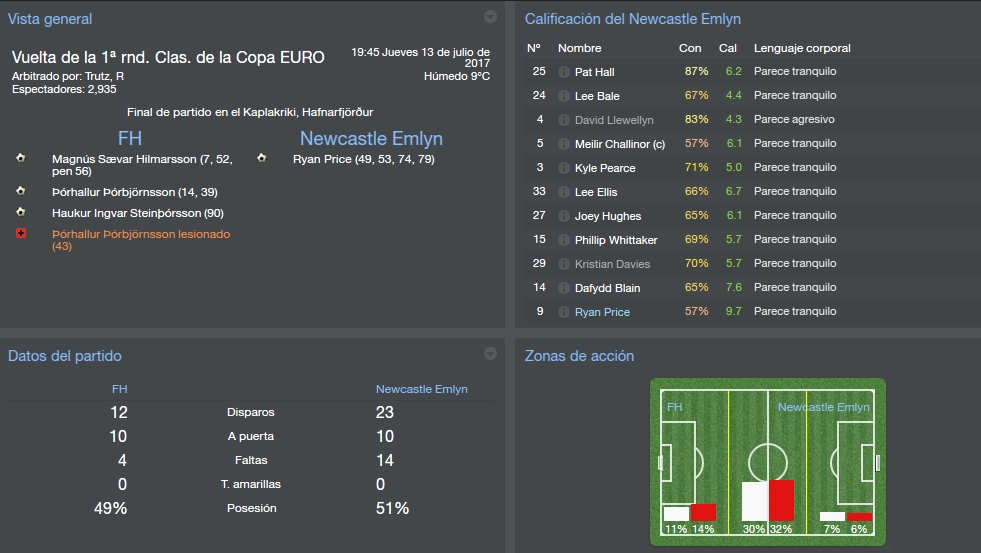Screen dimensions: 981x553
Task: Sort the ratings table by Cal column
Action: pyautogui.click(x=728, y=48)
